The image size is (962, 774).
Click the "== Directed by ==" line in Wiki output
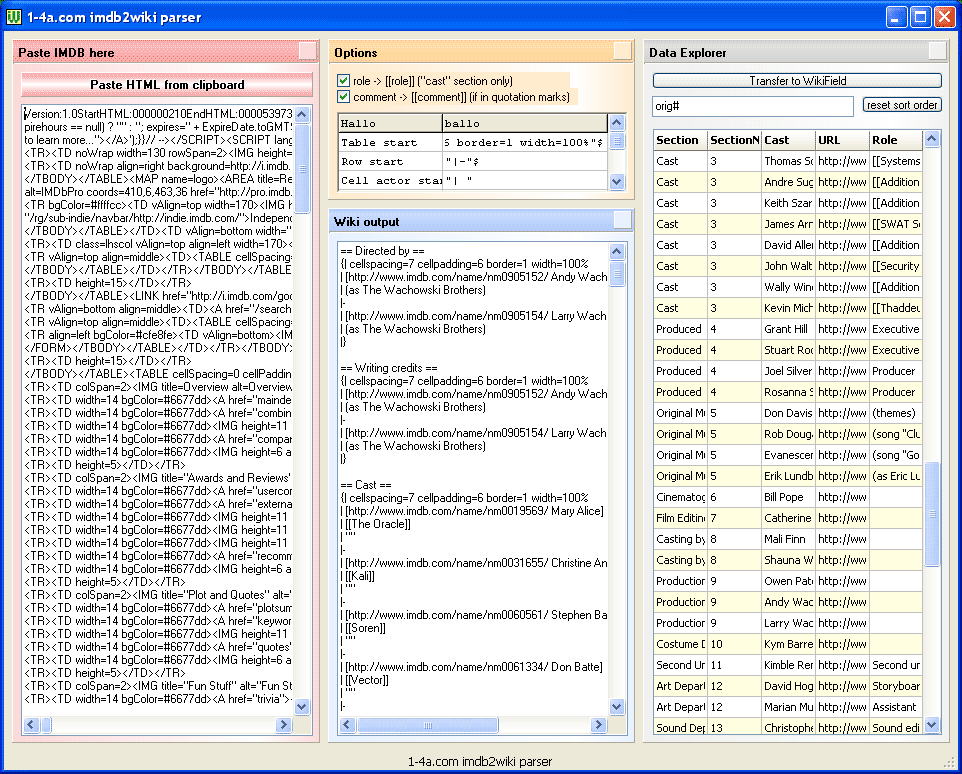coord(382,250)
